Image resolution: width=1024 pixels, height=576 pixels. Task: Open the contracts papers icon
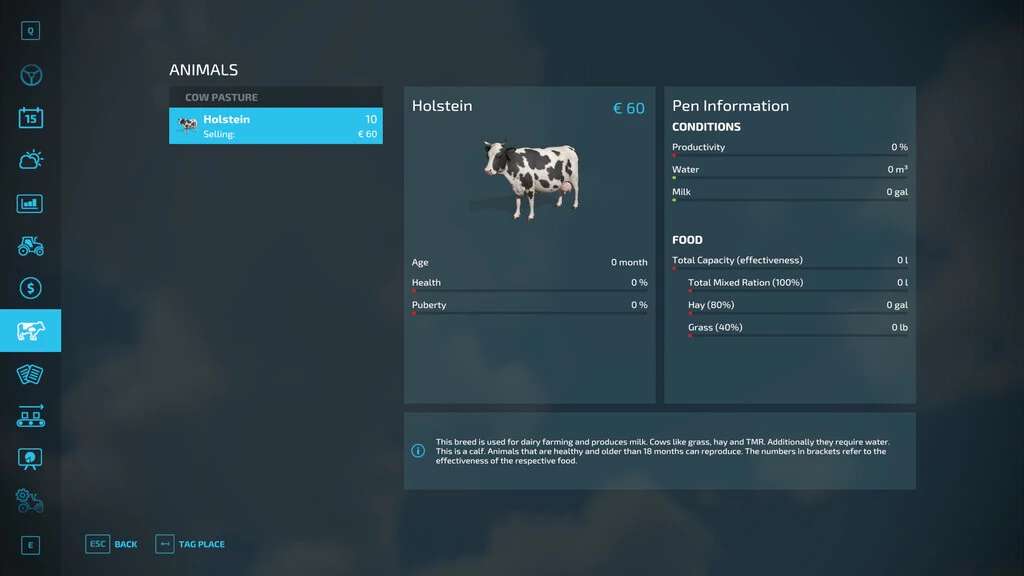[x=30, y=373]
